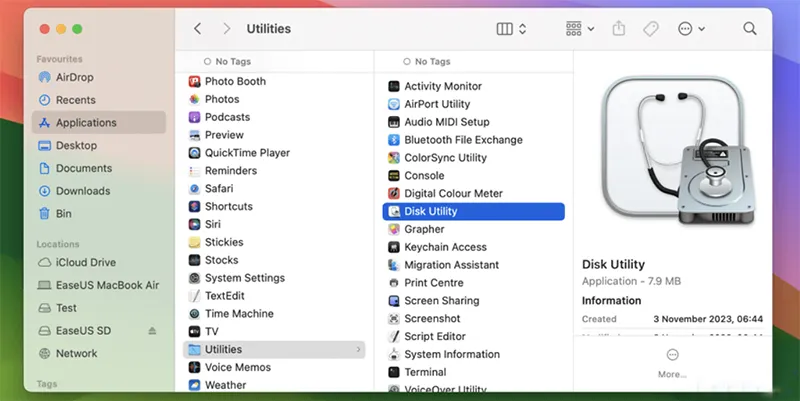The image size is (800, 401).
Task: Select Applications in the sidebar
Action: [98, 122]
